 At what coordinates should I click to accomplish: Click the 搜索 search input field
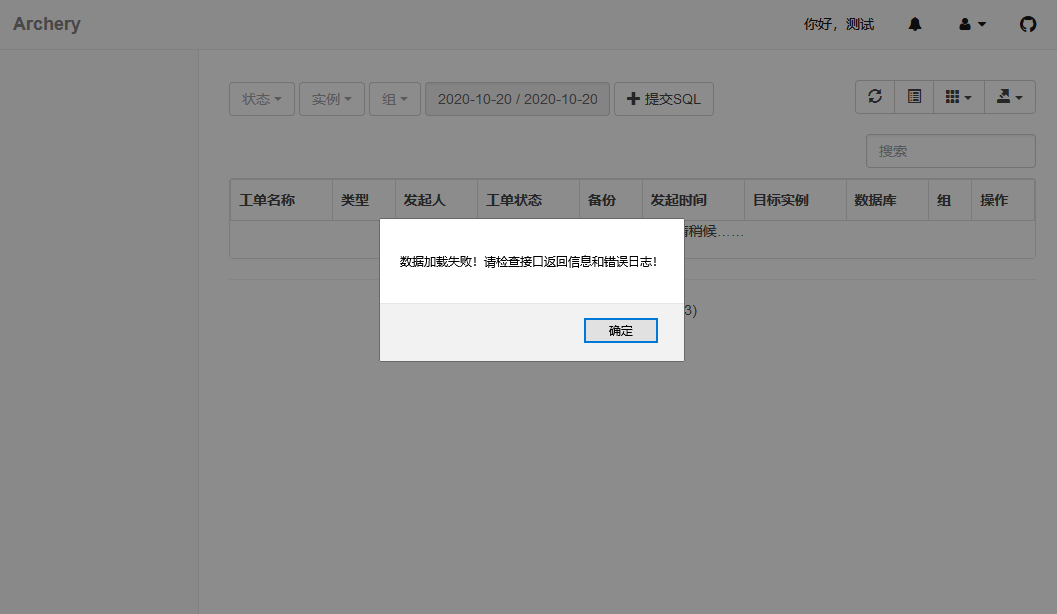point(949,150)
